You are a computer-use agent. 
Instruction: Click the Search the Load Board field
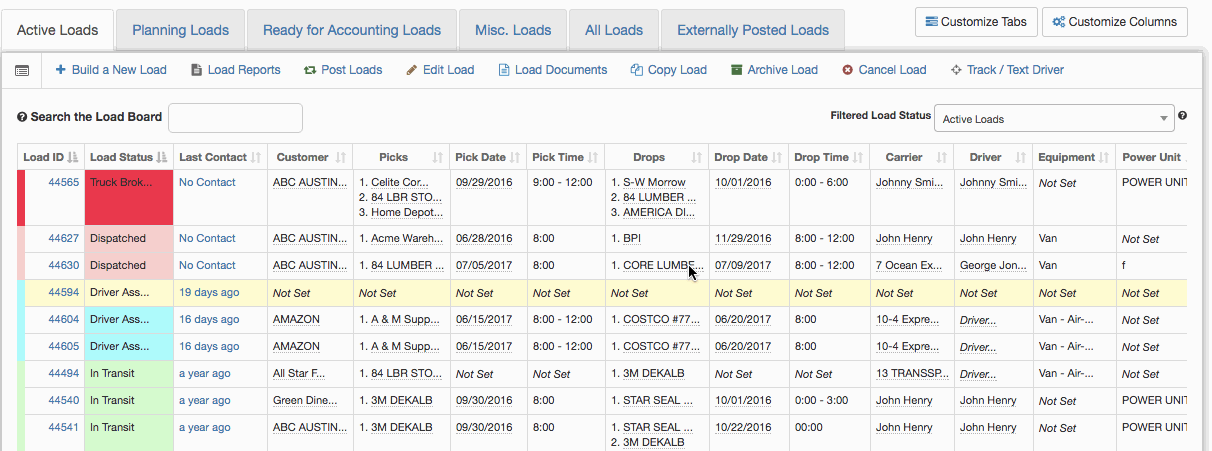[x=235, y=117]
